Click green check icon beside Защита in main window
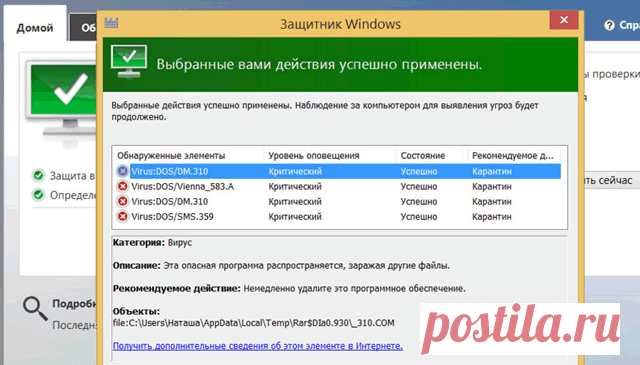This screenshot has width=640, height=365. coord(38,176)
